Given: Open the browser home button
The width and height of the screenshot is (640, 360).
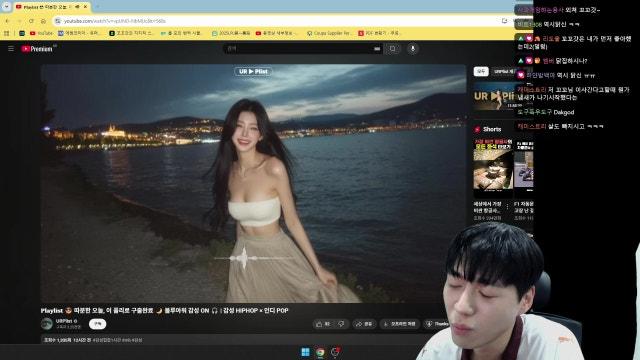Looking at the screenshot, I should (43, 21).
